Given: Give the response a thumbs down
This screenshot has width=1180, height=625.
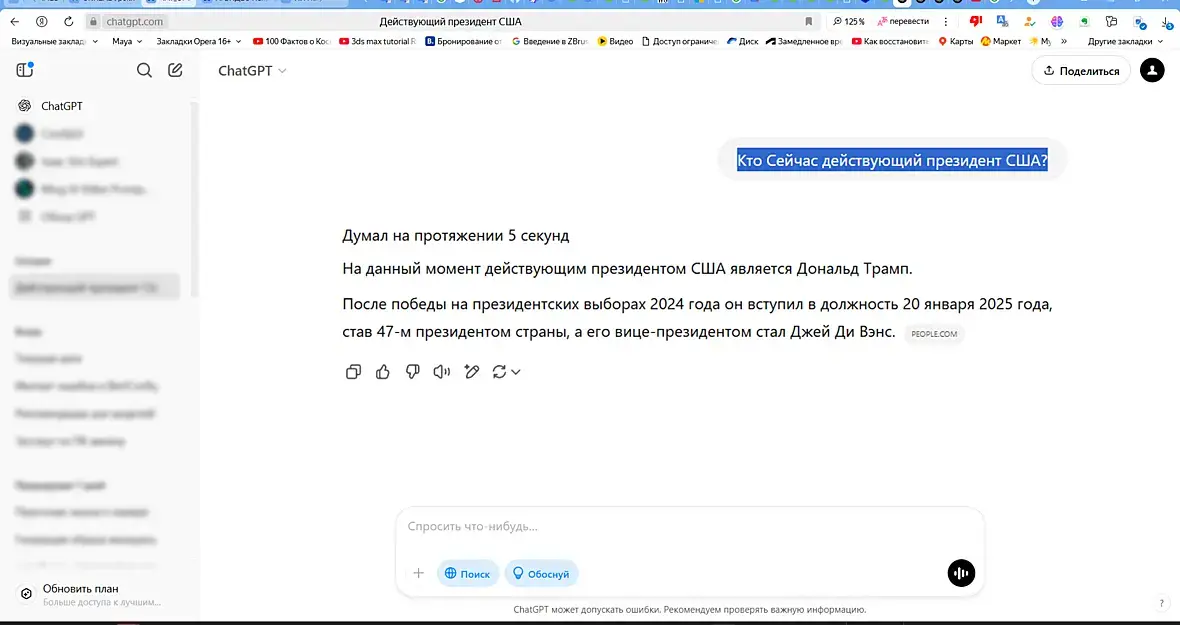Looking at the screenshot, I should [412, 372].
